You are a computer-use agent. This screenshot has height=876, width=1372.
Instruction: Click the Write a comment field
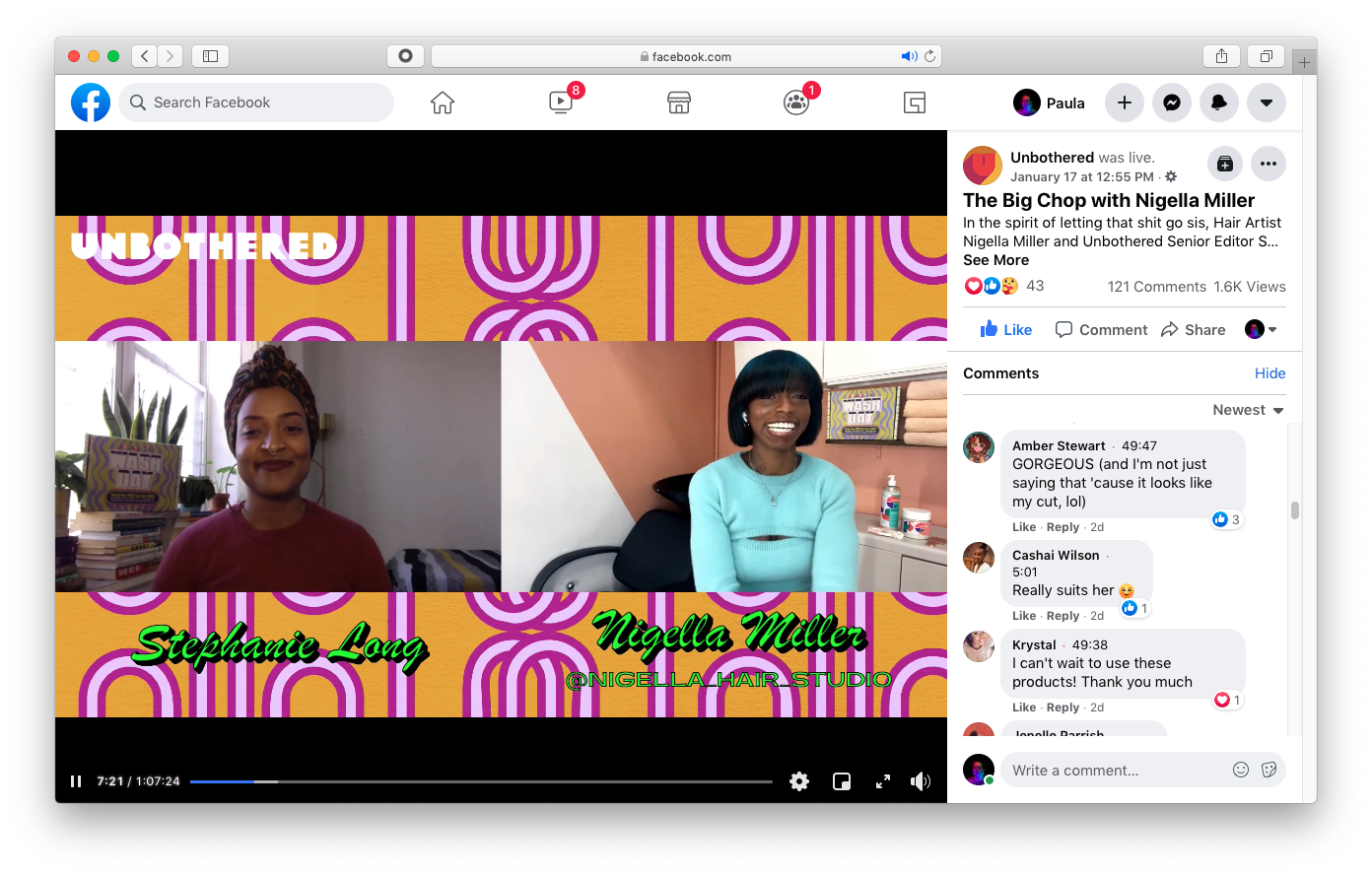[x=1143, y=771]
